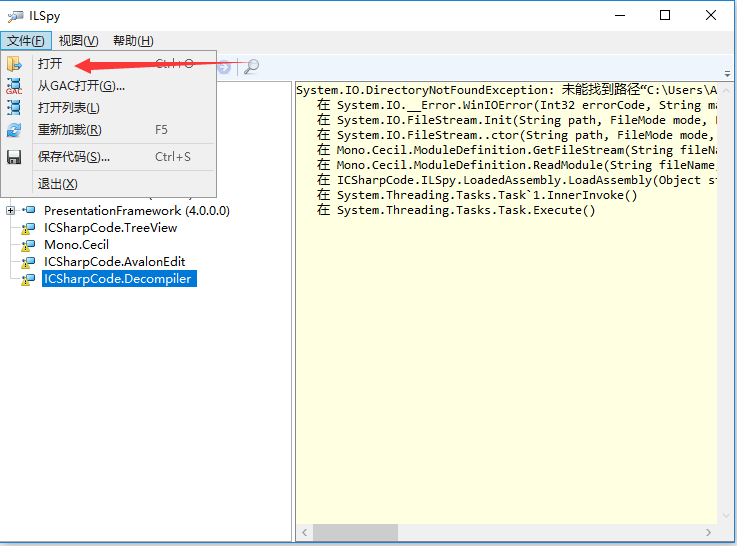Screen dimensions: 737x546
Task: Open the 帮助 (Help) menu
Action: (133, 41)
